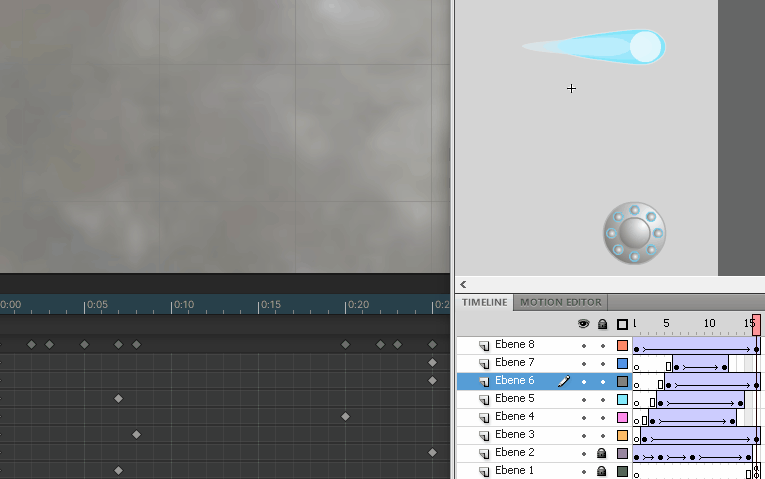
Task: Click the orange outline swatch of Ebene 8
Action: pos(622,345)
